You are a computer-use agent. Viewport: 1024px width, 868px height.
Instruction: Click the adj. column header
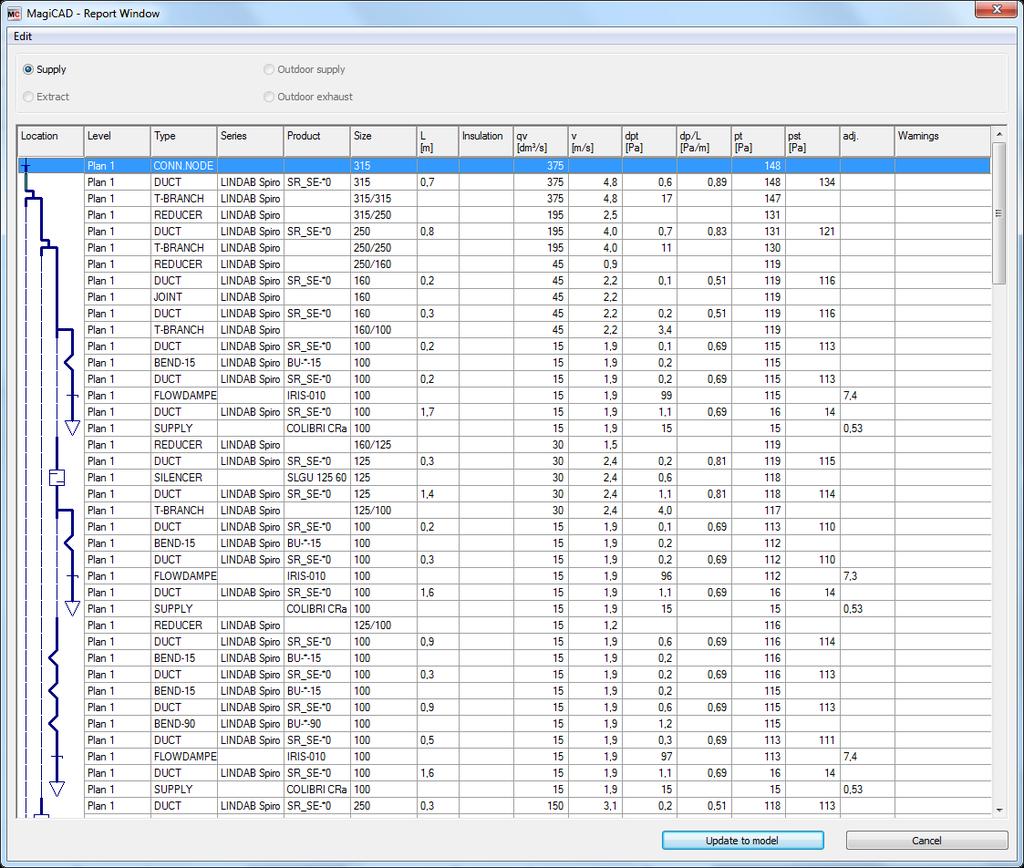point(868,141)
